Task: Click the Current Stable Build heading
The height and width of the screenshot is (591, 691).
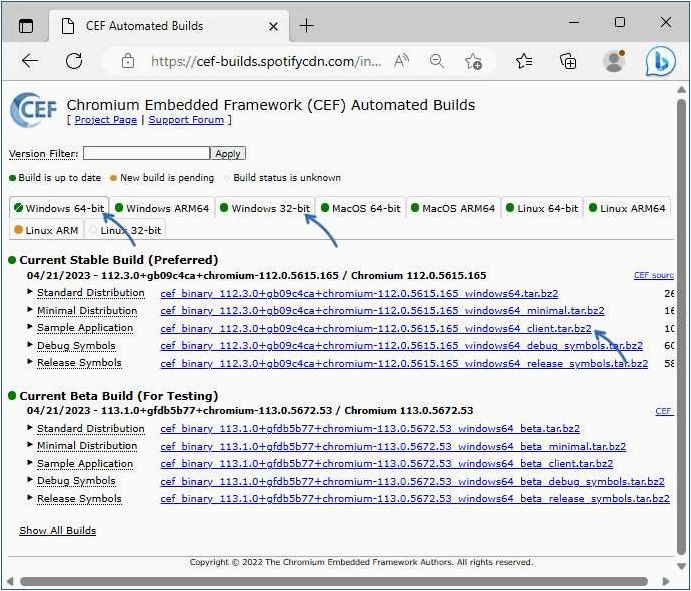Action: 119,260
